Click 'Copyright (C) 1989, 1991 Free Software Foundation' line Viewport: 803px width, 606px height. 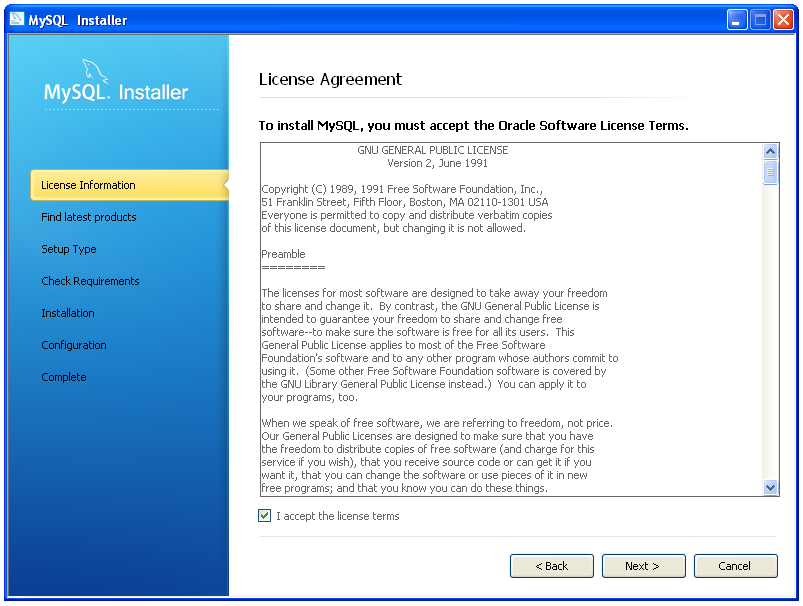[x=402, y=189]
